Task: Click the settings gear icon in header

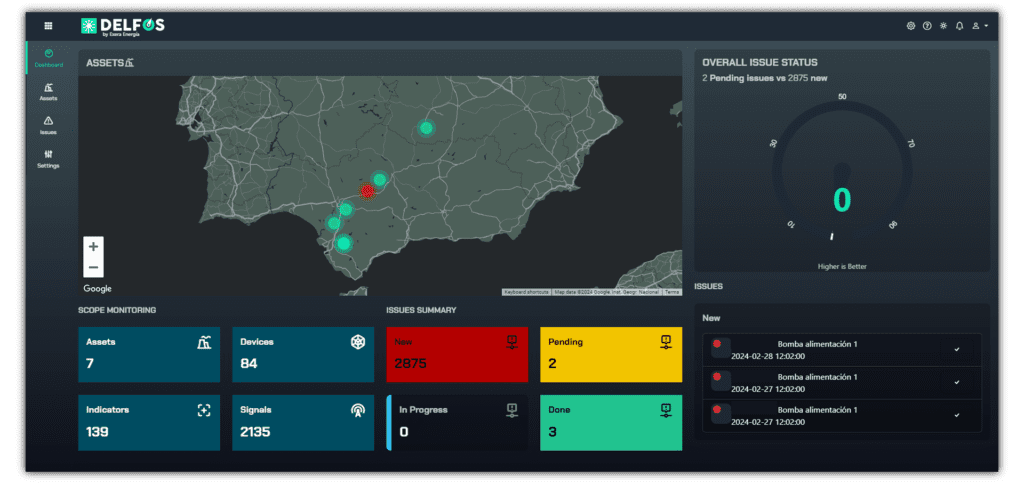Action: [910, 25]
